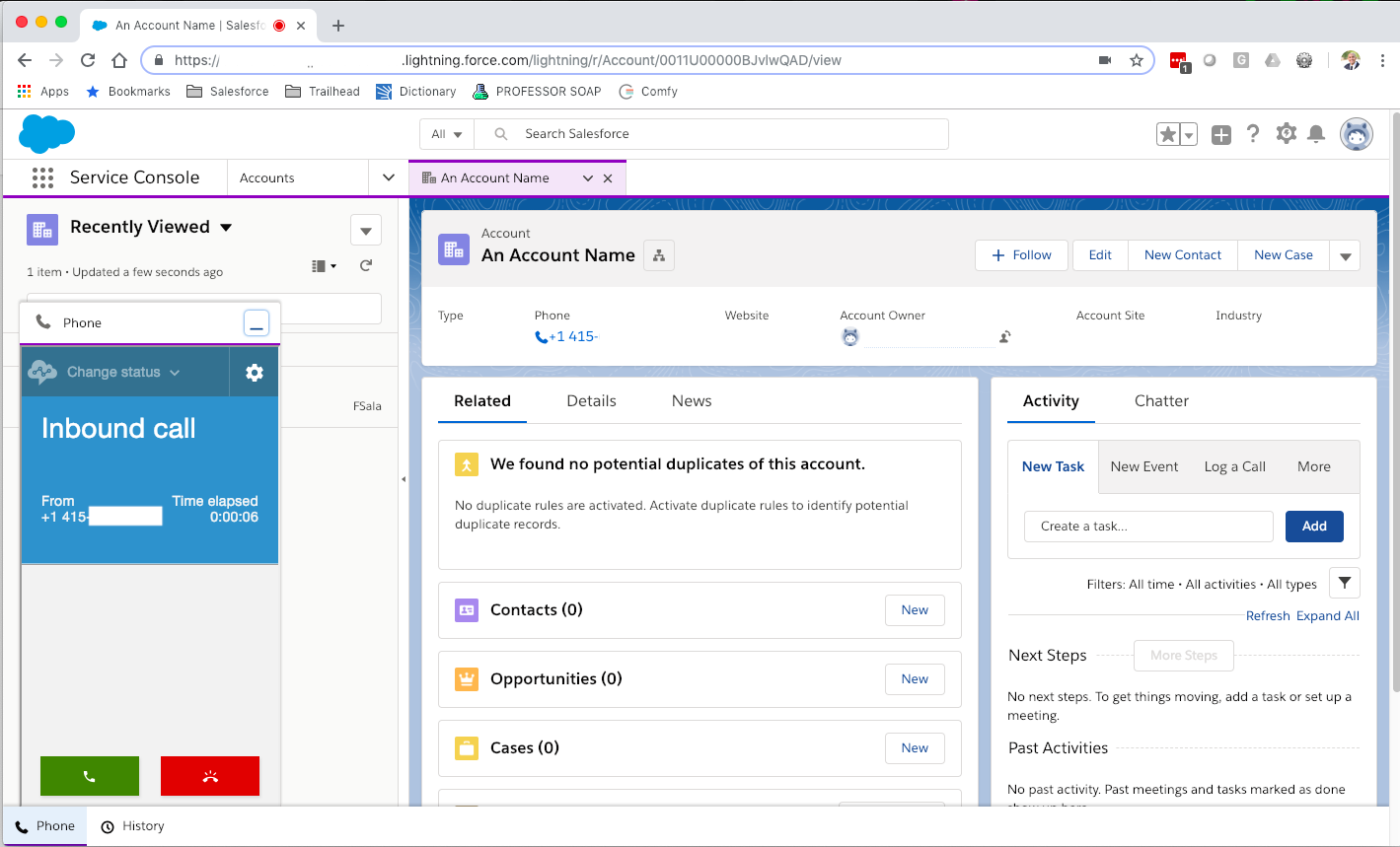
Task: Open a new browser tab
Action: (338, 26)
